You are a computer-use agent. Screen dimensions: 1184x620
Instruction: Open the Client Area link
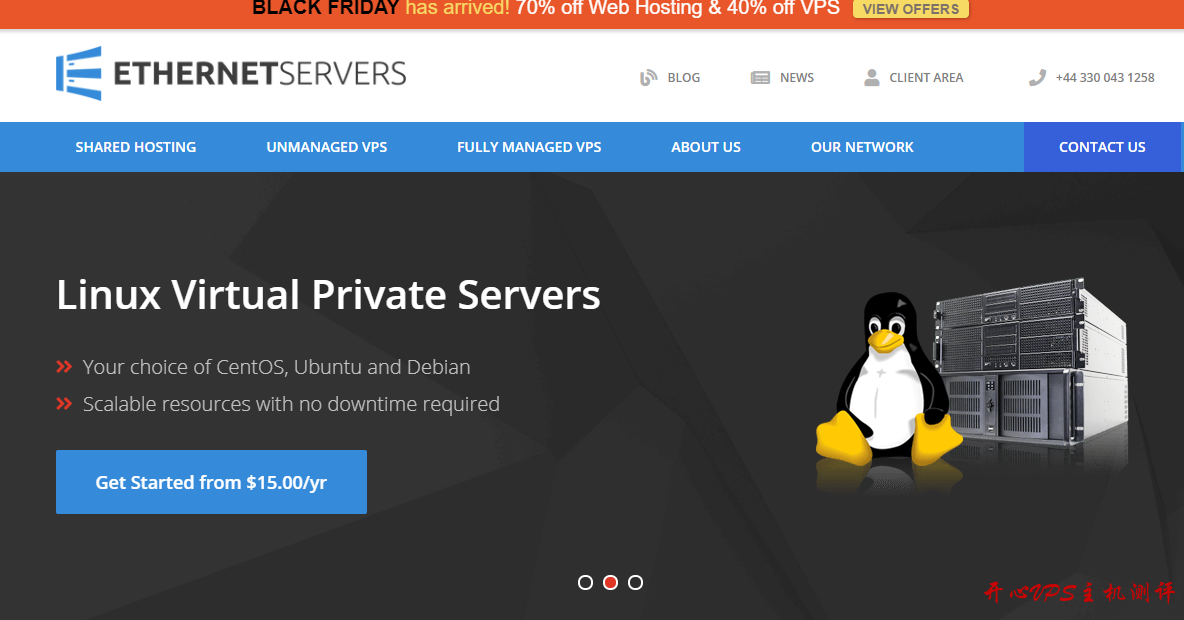pyautogui.click(x=926, y=77)
